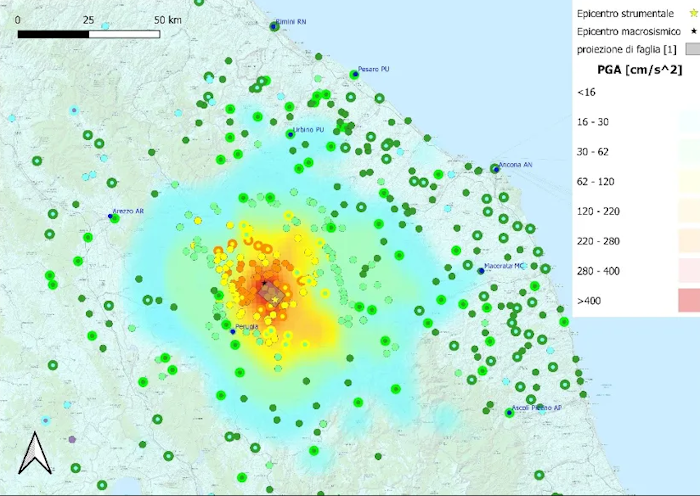Select the Ancona AN city marker
This screenshot has height=496, width=700.
click(494, 170)
